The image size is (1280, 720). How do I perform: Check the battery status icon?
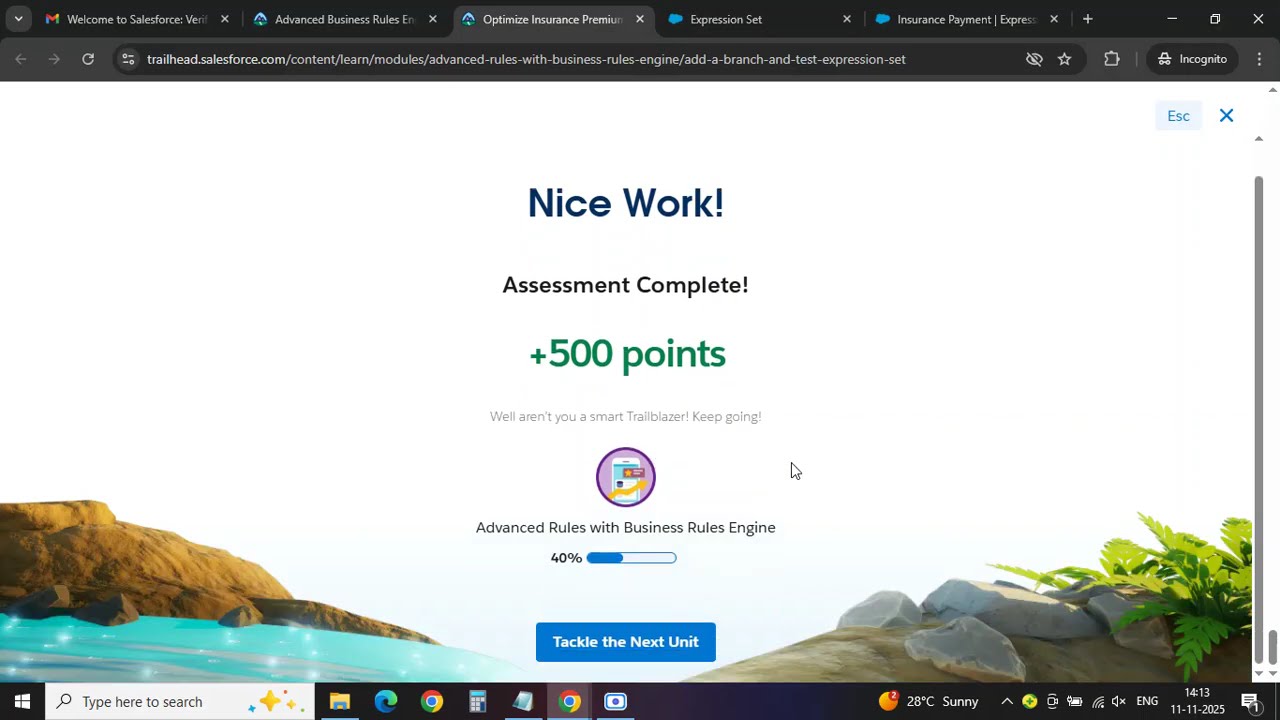[1074, 701]
